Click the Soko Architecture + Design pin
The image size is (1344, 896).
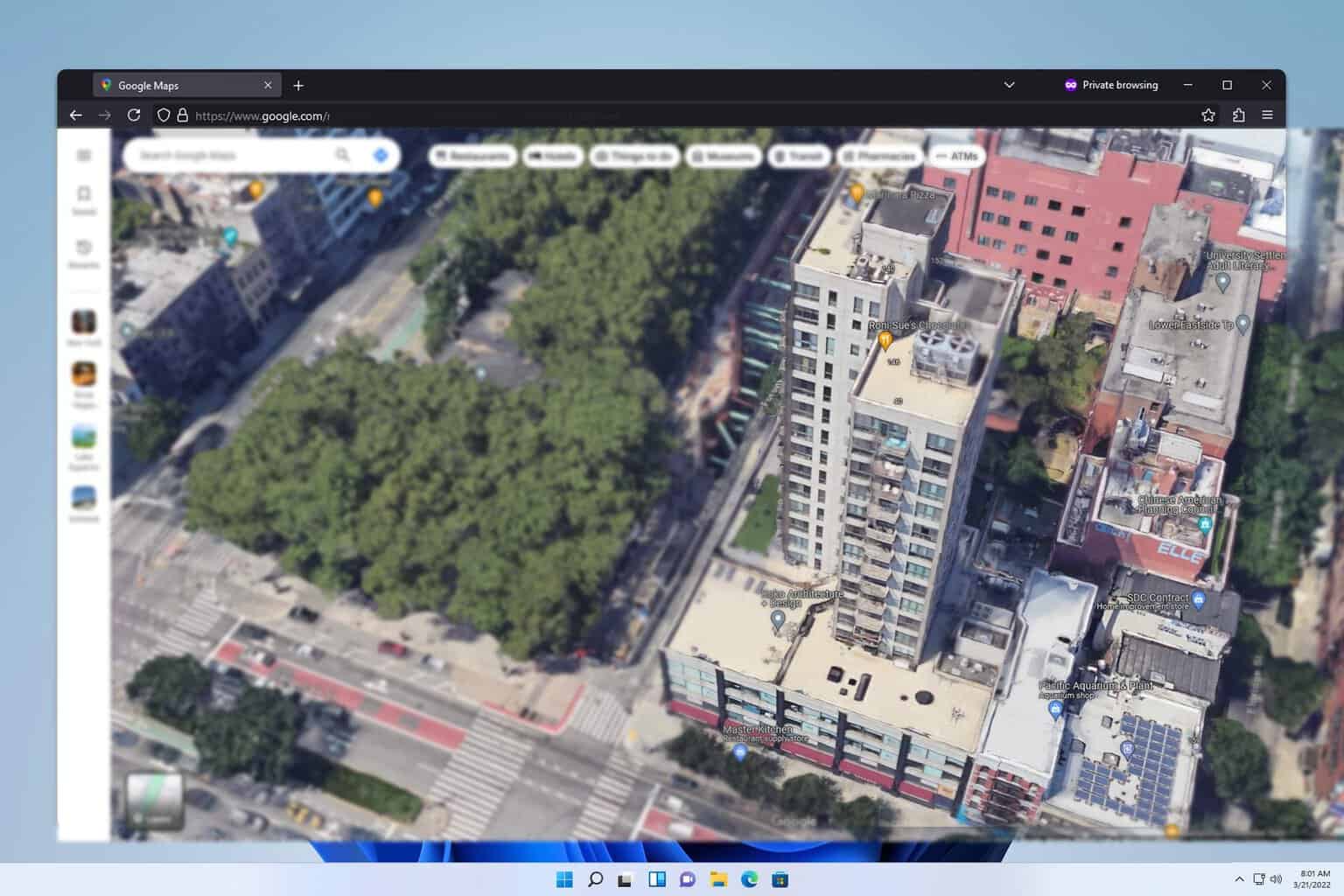click(777, 620)
